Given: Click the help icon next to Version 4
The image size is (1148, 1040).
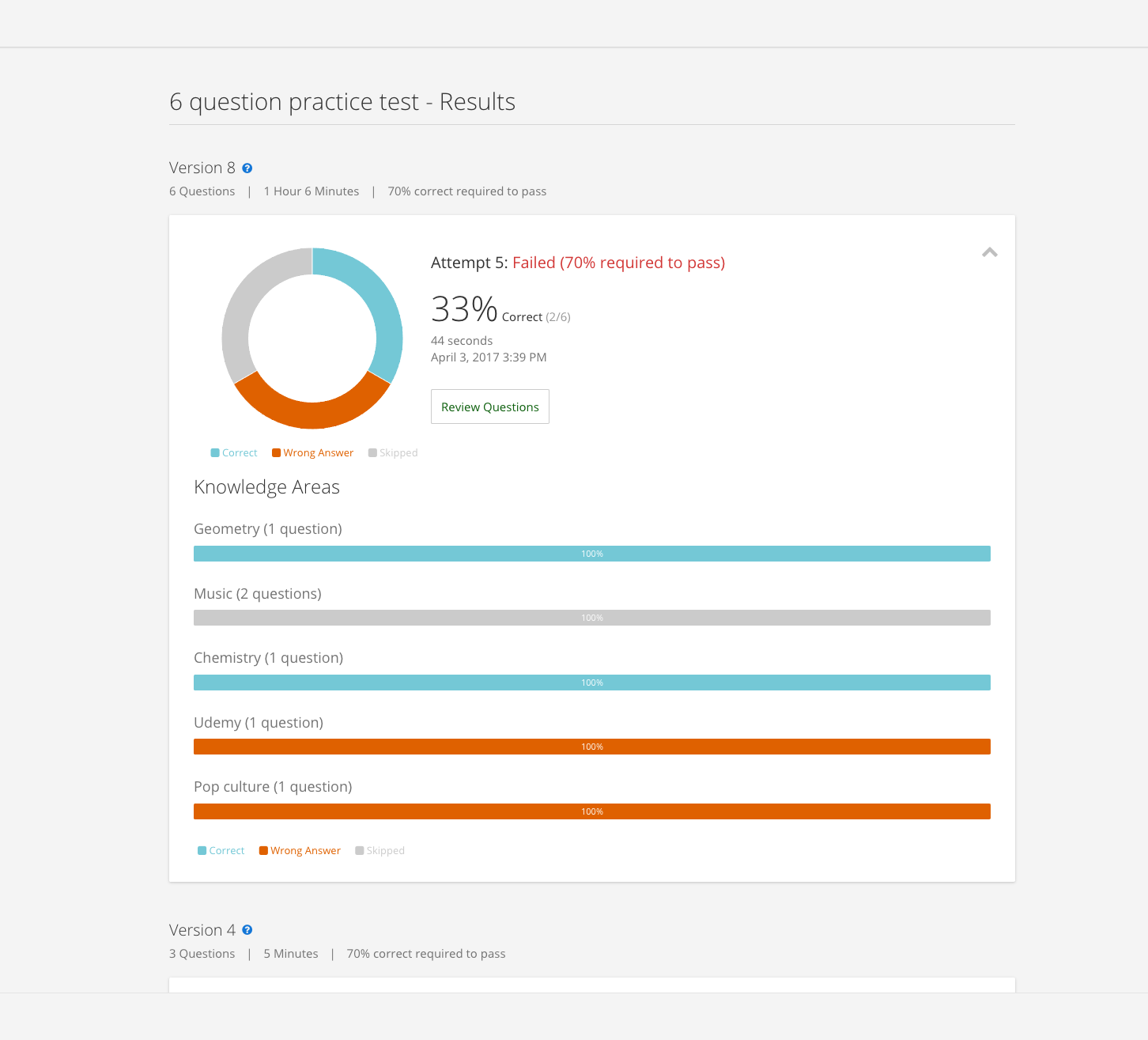Looking at the screenshot, I should [247, 930].
